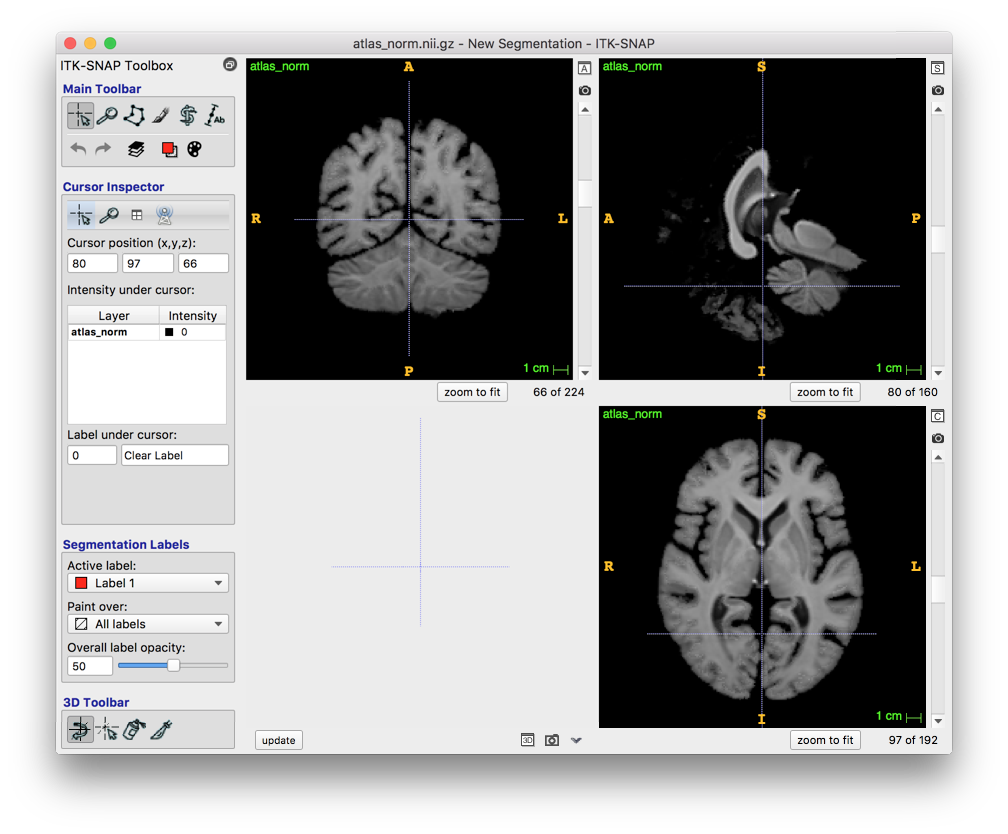Open the Paint over dropdown
The height and width of the screenshot is (834, 1008).
[x=148, y=624]
